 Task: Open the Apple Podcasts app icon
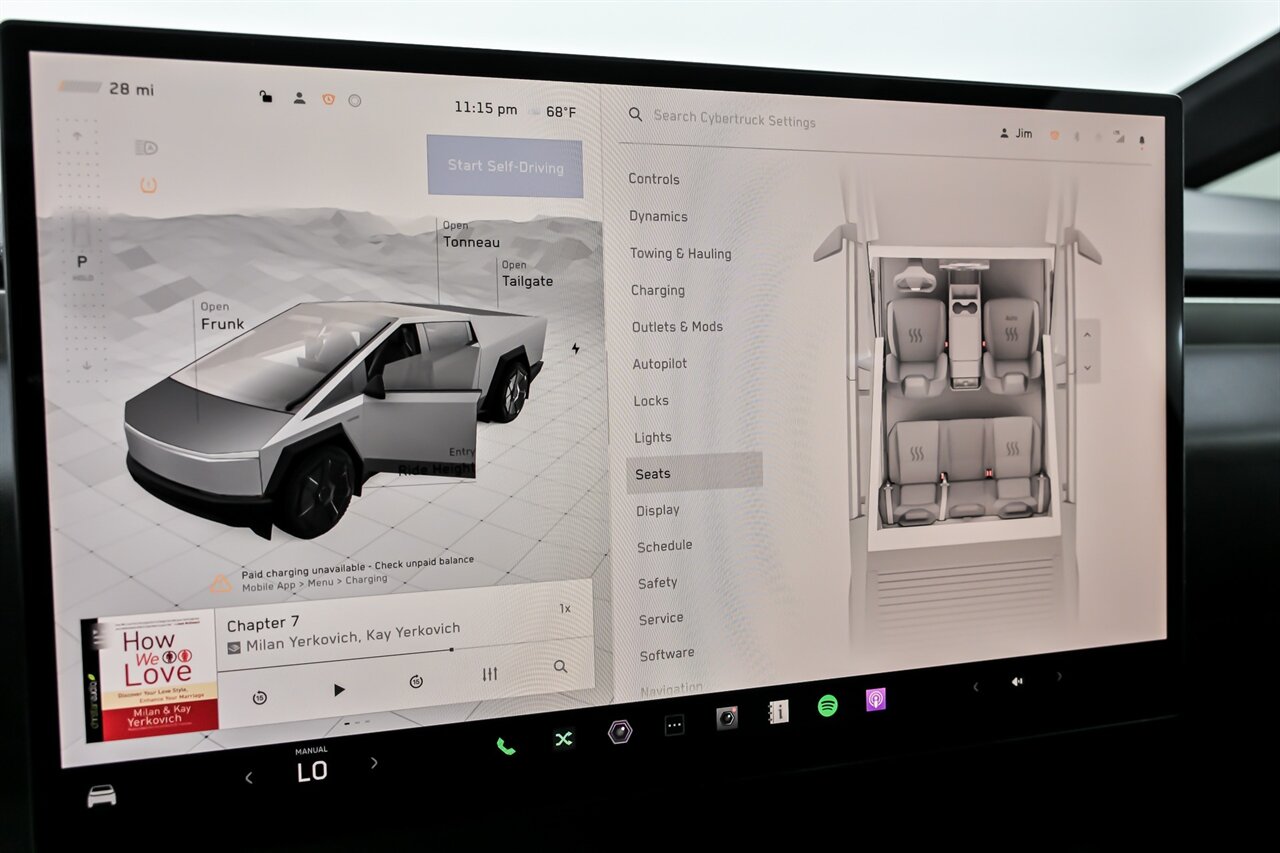pos(875,700)
